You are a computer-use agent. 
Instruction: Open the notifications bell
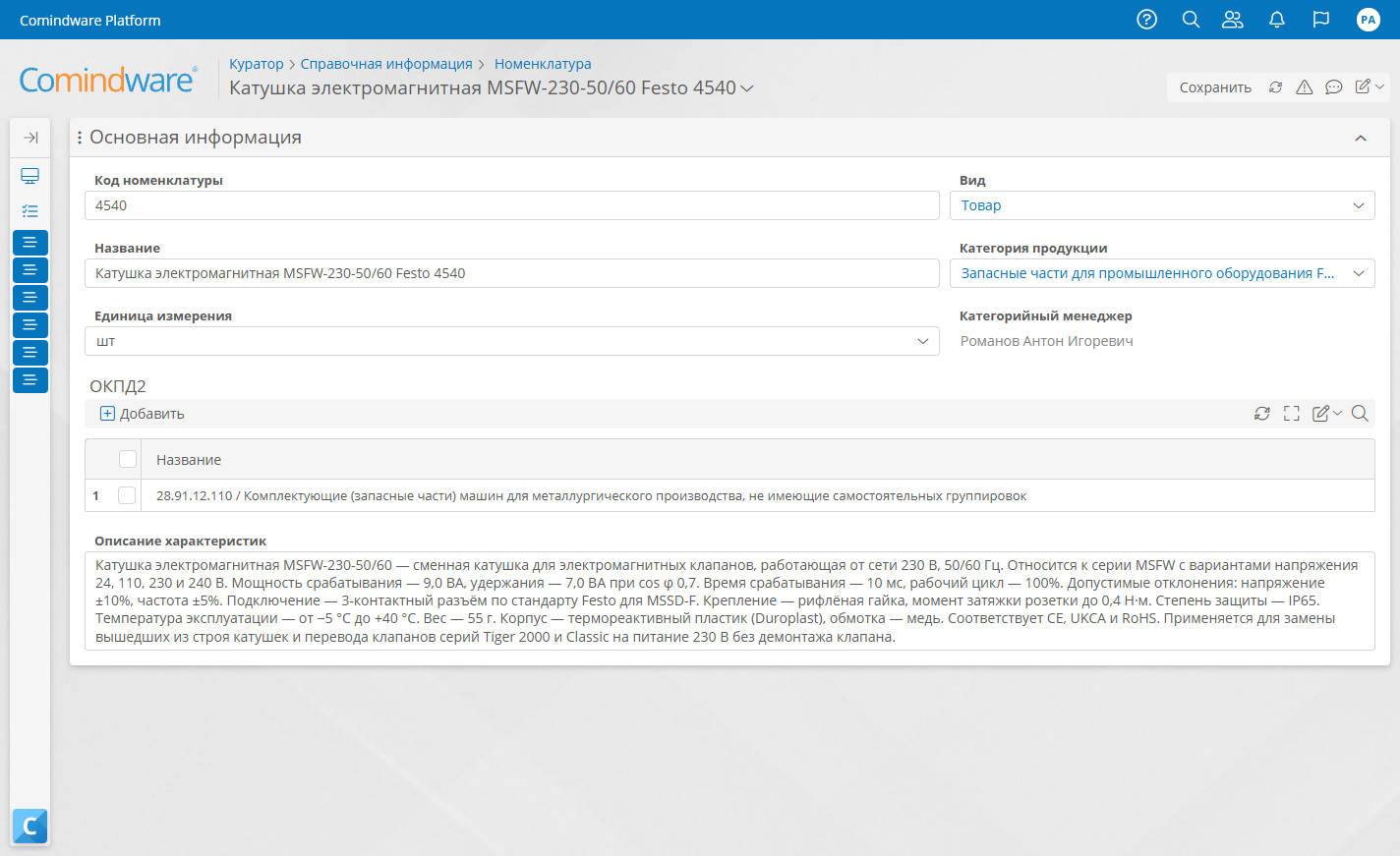pyautogui.click(x=1277, y=20)
